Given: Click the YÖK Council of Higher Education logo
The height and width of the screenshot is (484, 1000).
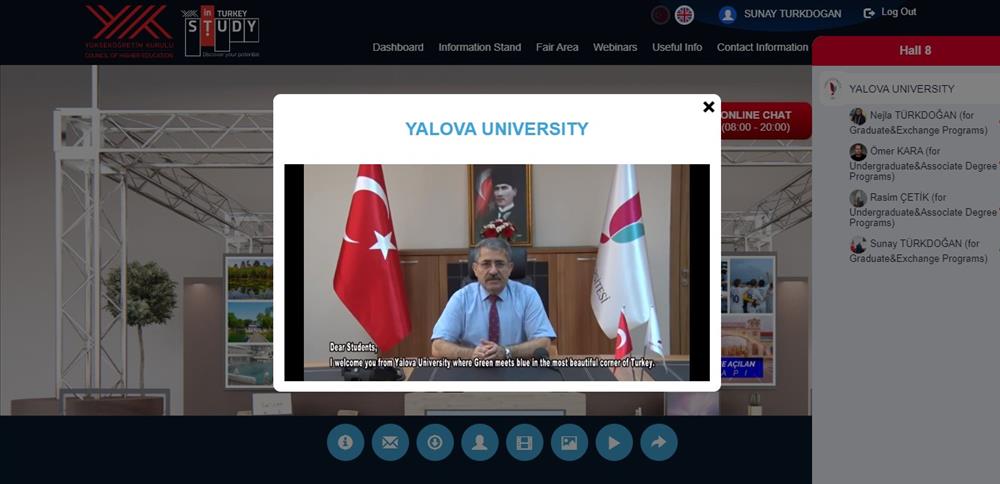Looking at the screenshot, I should point(129,31).
